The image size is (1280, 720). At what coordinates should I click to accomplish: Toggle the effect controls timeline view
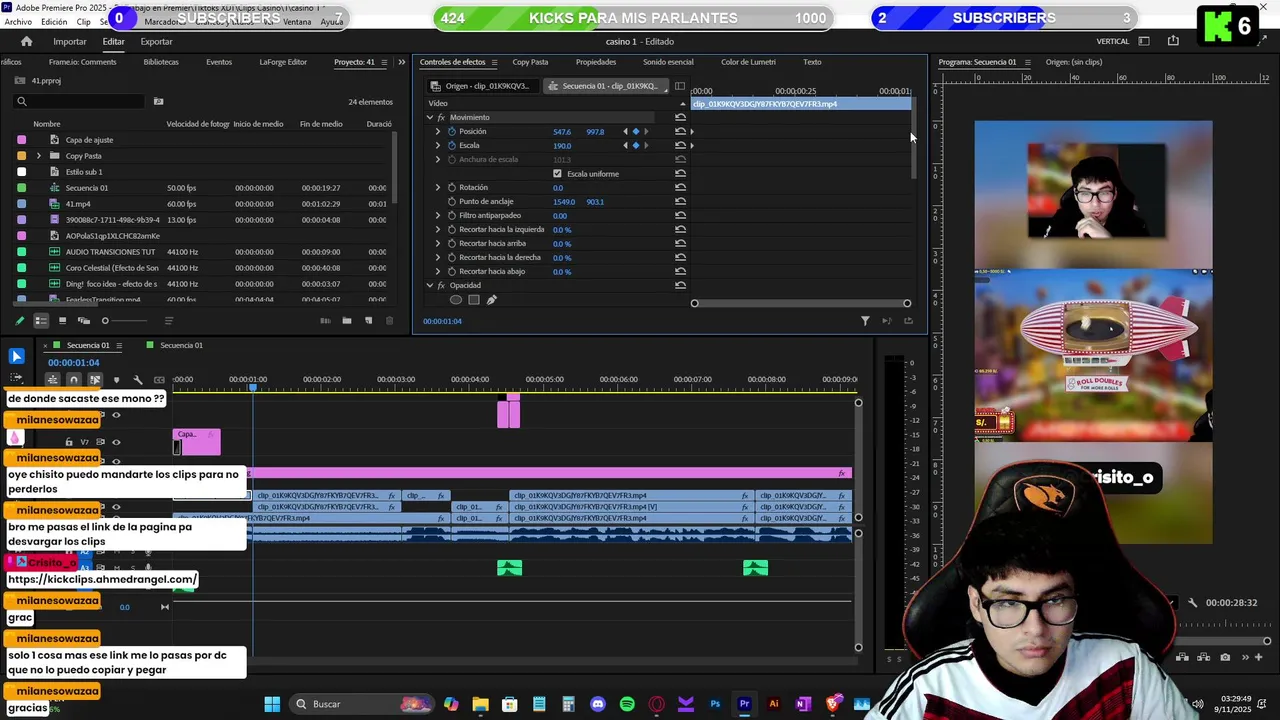[x=680, y=86]
